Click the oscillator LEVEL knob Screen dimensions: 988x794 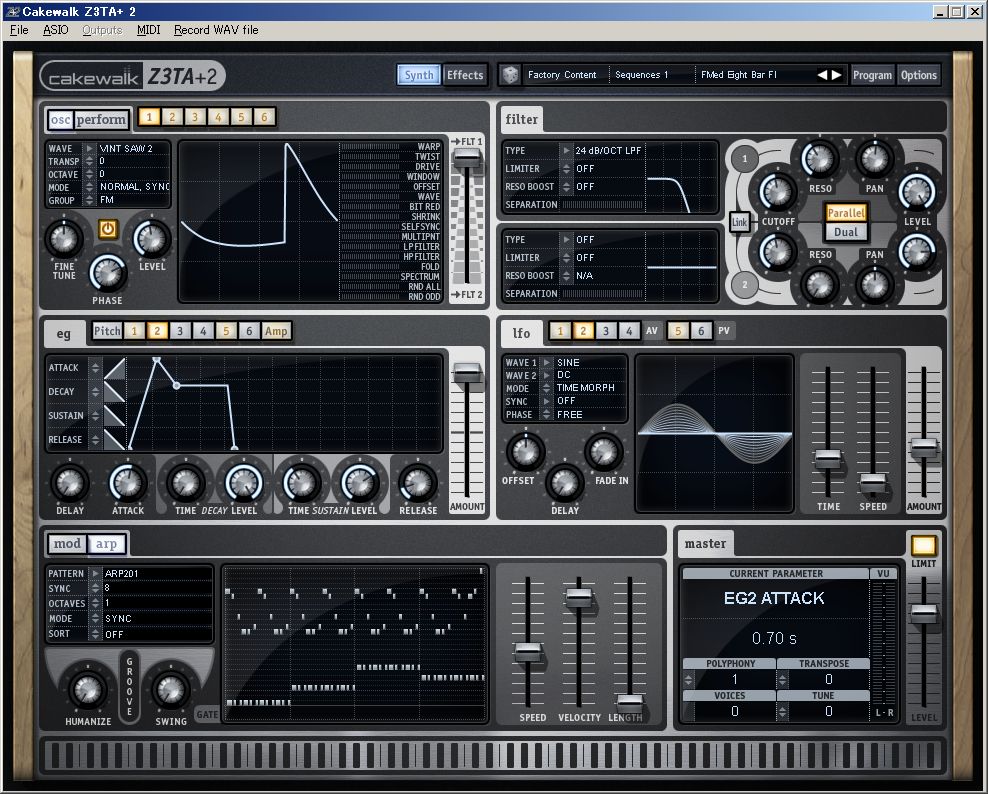coord(152,239)
